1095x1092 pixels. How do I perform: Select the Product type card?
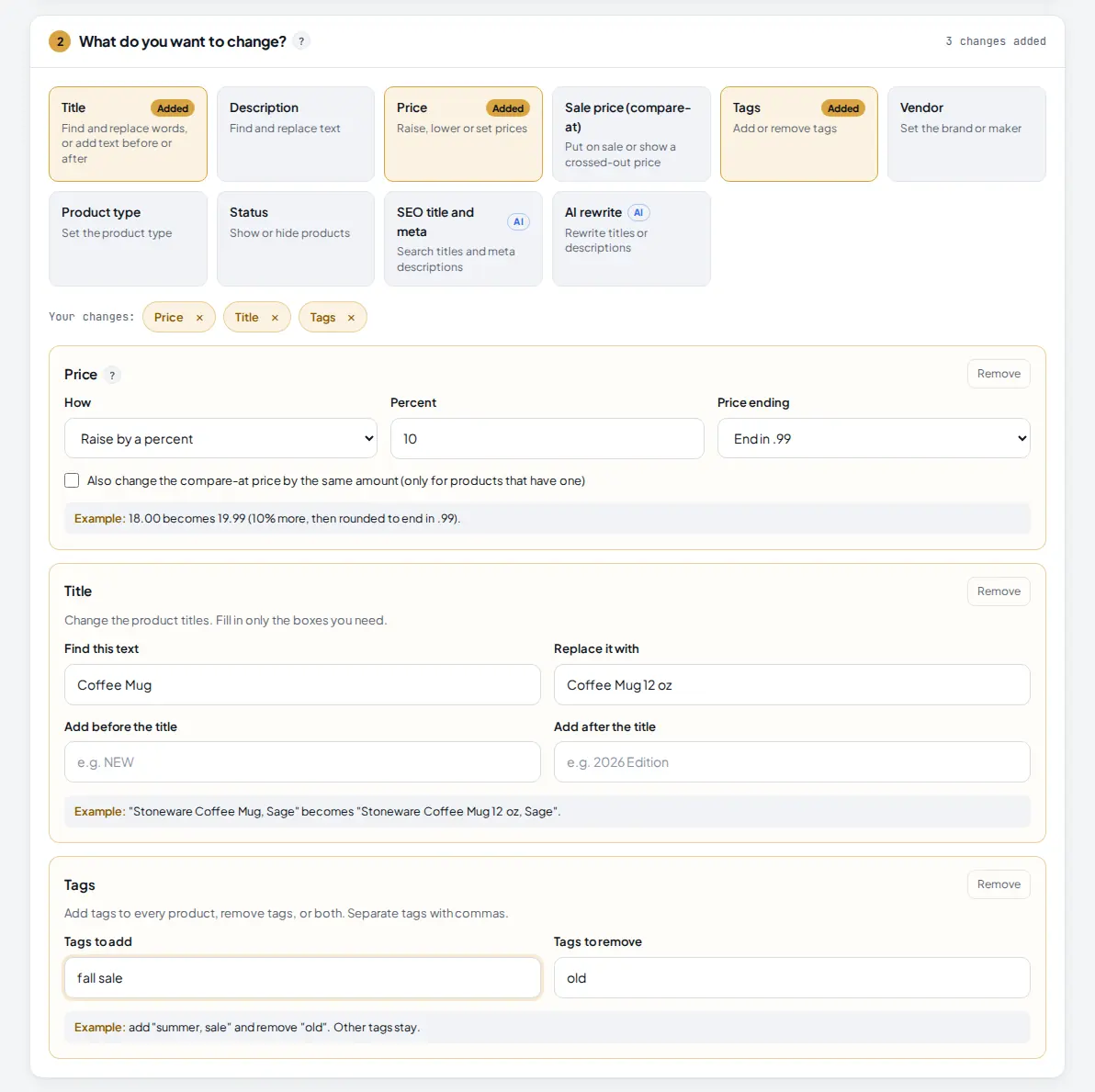click(128, 239)
